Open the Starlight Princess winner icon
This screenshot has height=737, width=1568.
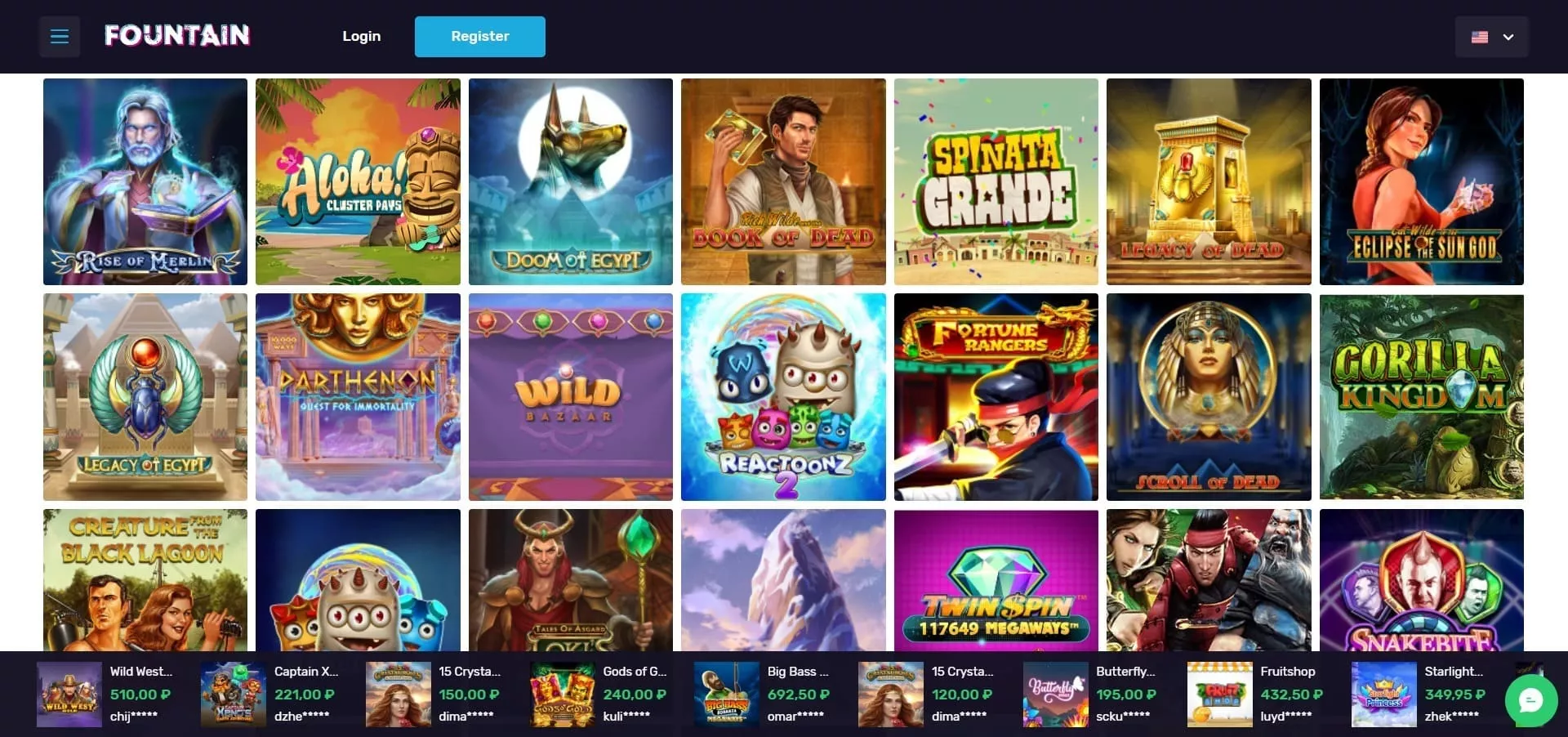click(x=1384, y=695)
